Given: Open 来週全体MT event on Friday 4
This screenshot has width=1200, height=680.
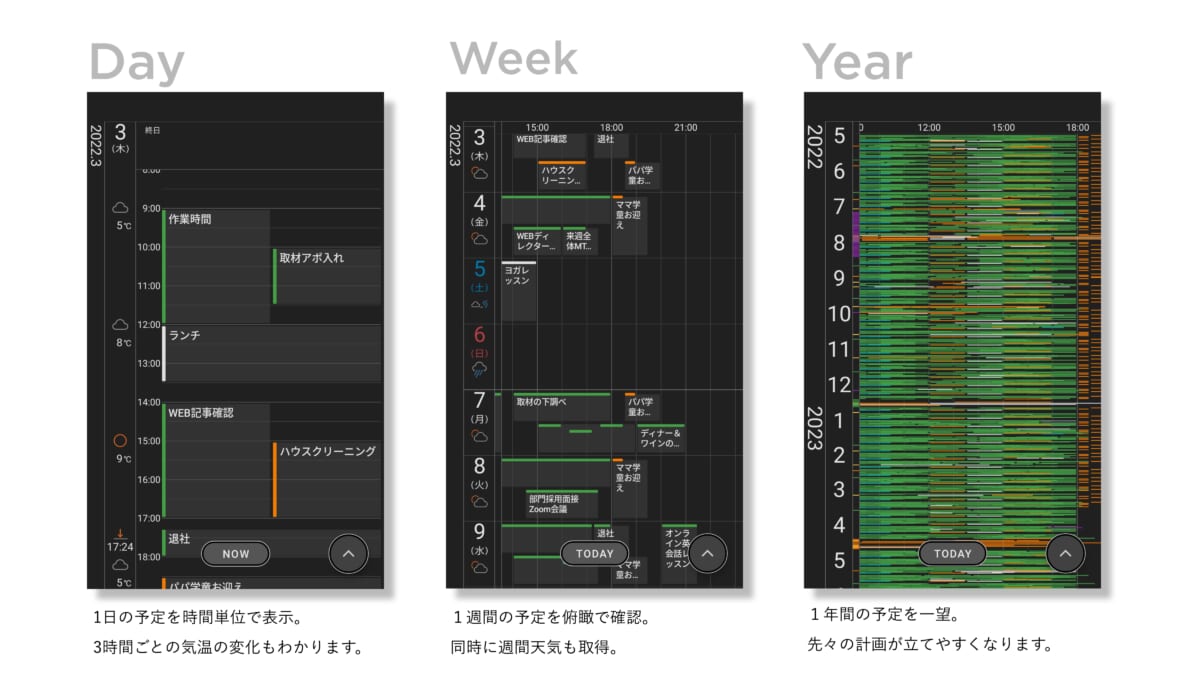Looking at the screenshot, I should click(580, 241).
